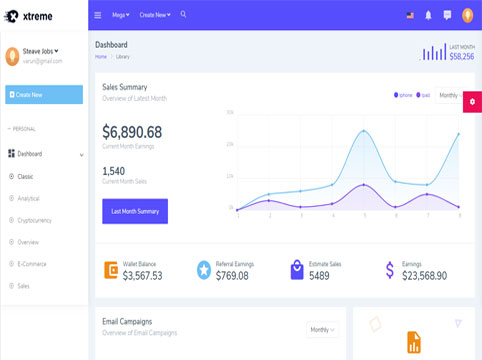Click the Last Month Summary button
This screenshot has width=482, height=360.
[135, 211]
